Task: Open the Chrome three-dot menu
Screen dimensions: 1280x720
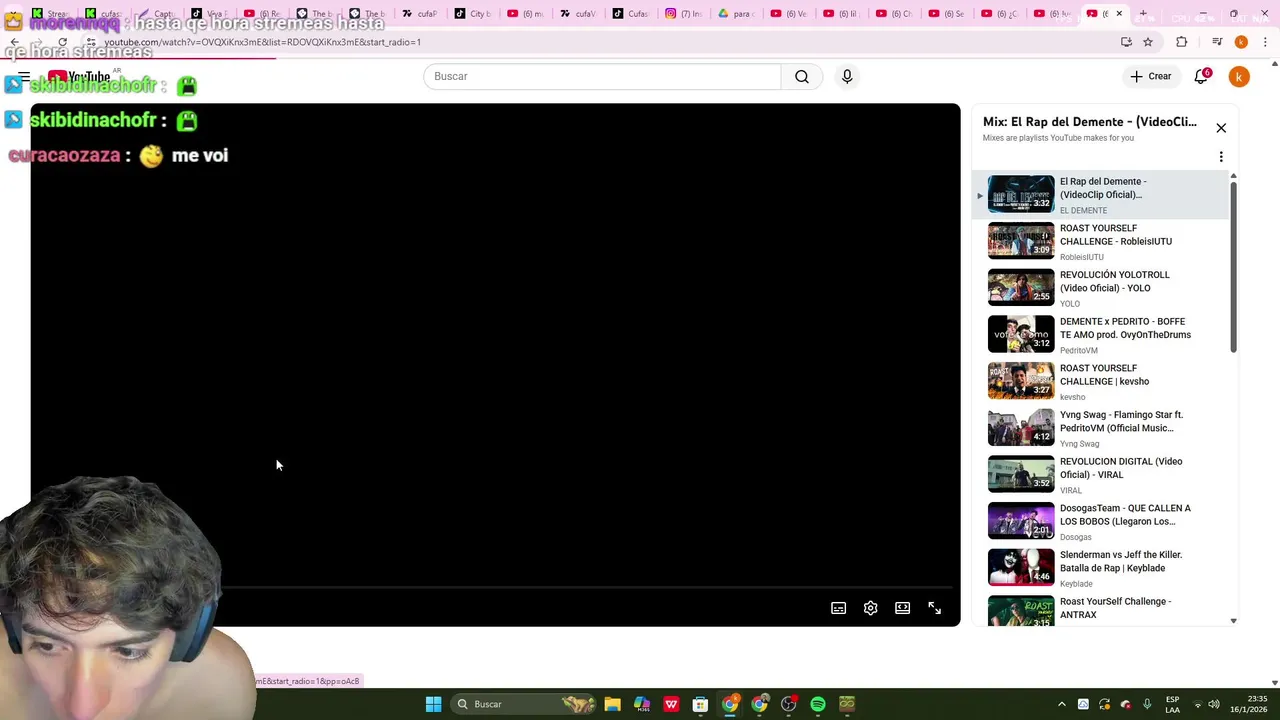Action: (1266, 42)
